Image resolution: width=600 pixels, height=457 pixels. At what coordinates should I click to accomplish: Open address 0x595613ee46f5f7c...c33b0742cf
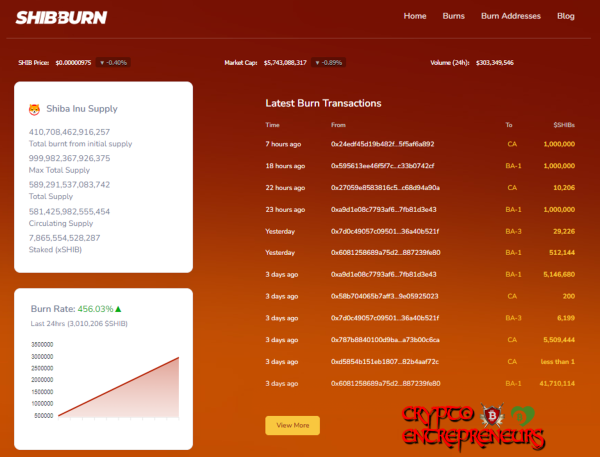pos(382,166)
